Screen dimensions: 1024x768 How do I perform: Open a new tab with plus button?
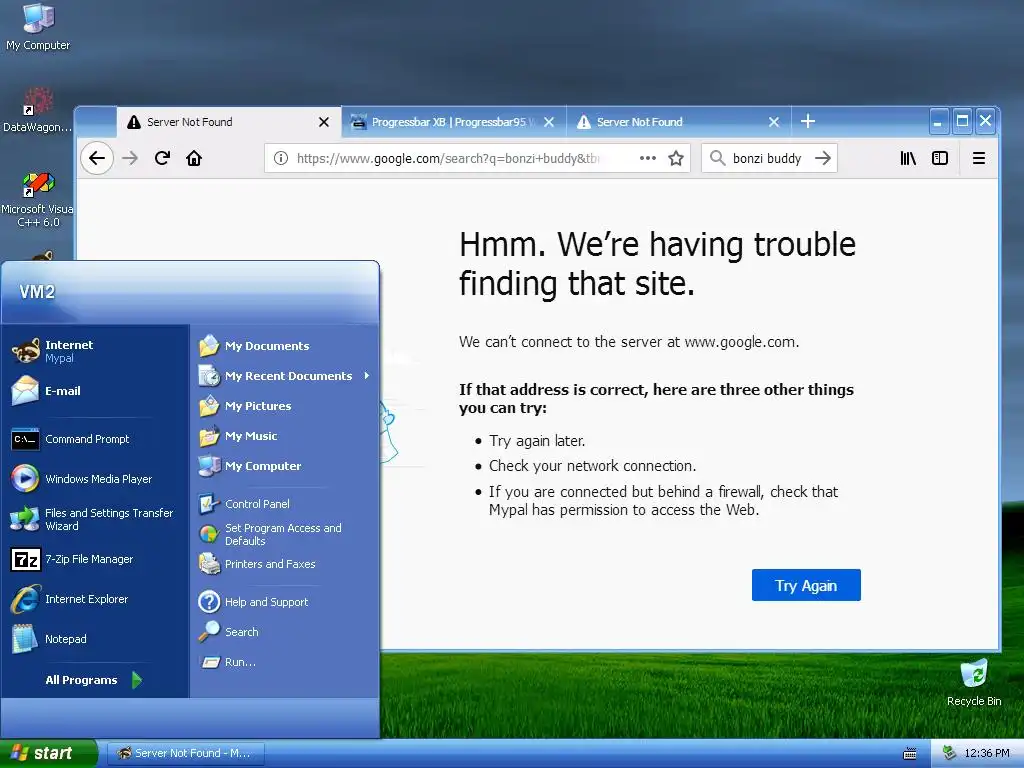[x=808, y=121]
